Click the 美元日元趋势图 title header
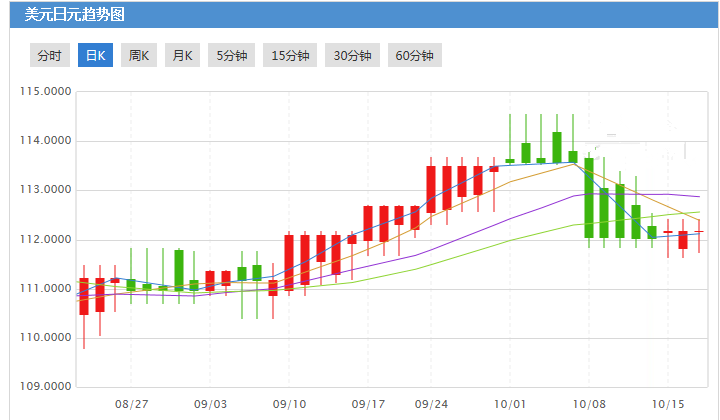Image resolution: width=720 pixels, height=420 pixels. pos(73,15)
